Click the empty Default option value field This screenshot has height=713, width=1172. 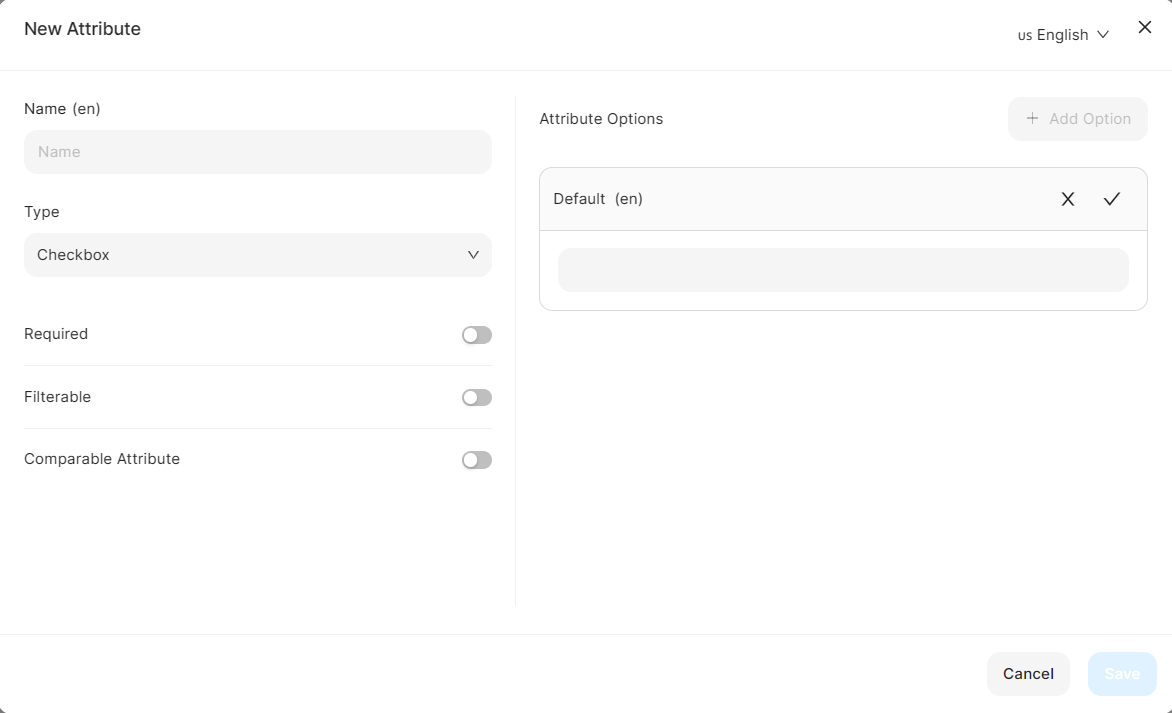point(843,270)
